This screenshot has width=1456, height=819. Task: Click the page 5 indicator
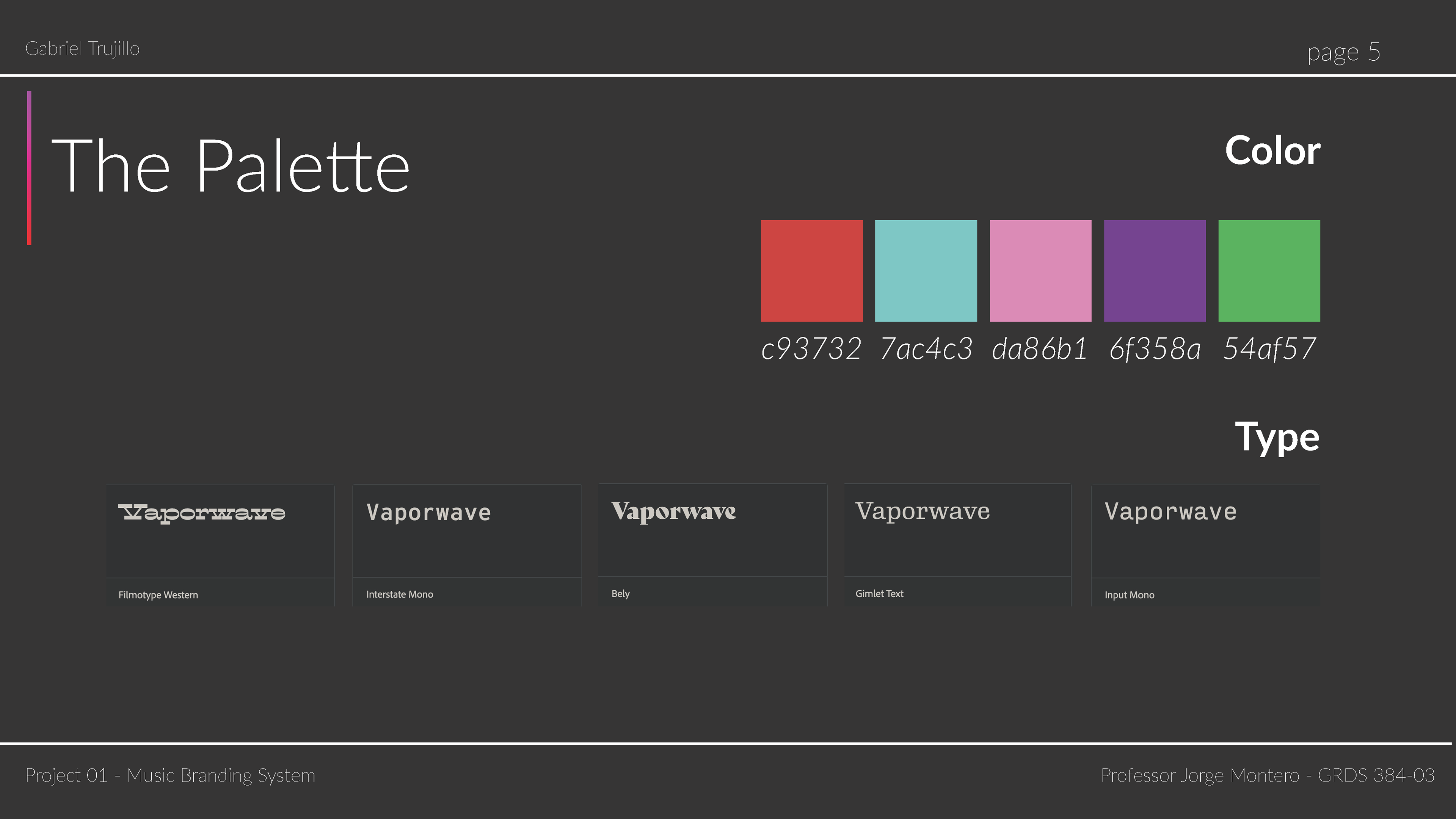1343,52
